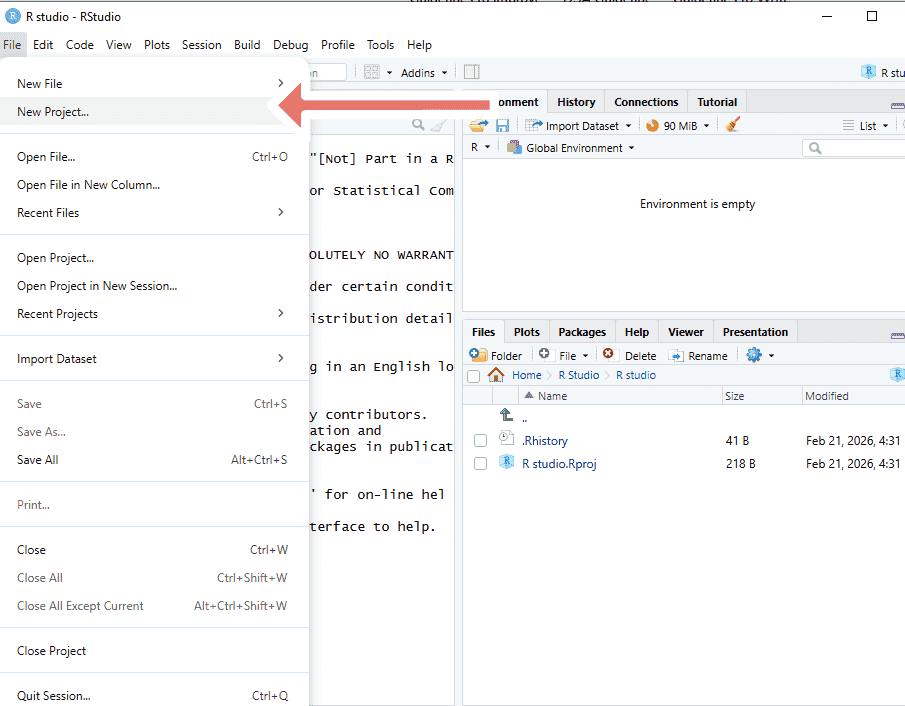Tick the checkbox beside .Rhistory

coord(480,440)
